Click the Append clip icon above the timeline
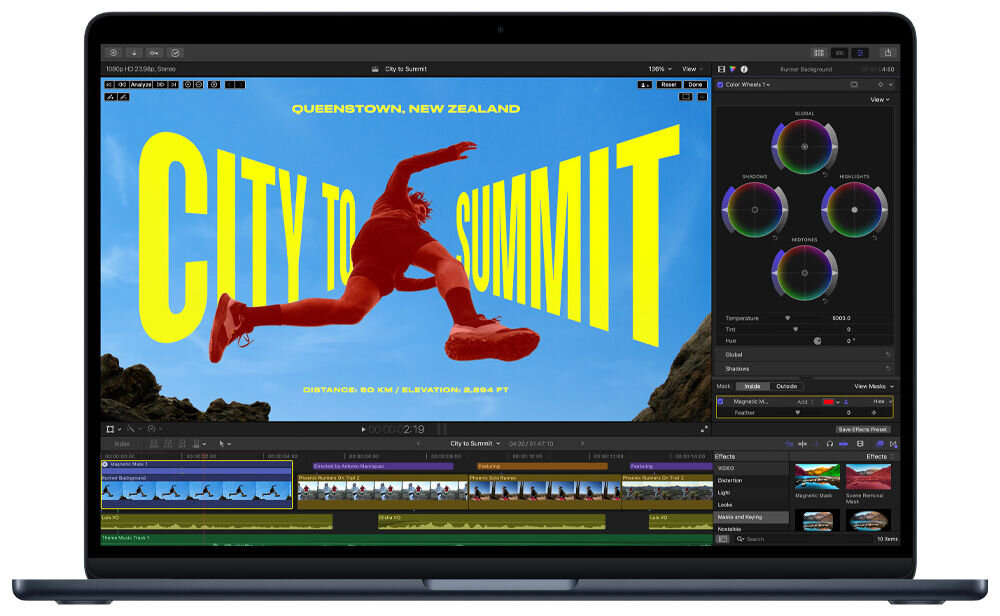Screen dimensions: 1000x616 pyautogui.click(x=184, y=443)
